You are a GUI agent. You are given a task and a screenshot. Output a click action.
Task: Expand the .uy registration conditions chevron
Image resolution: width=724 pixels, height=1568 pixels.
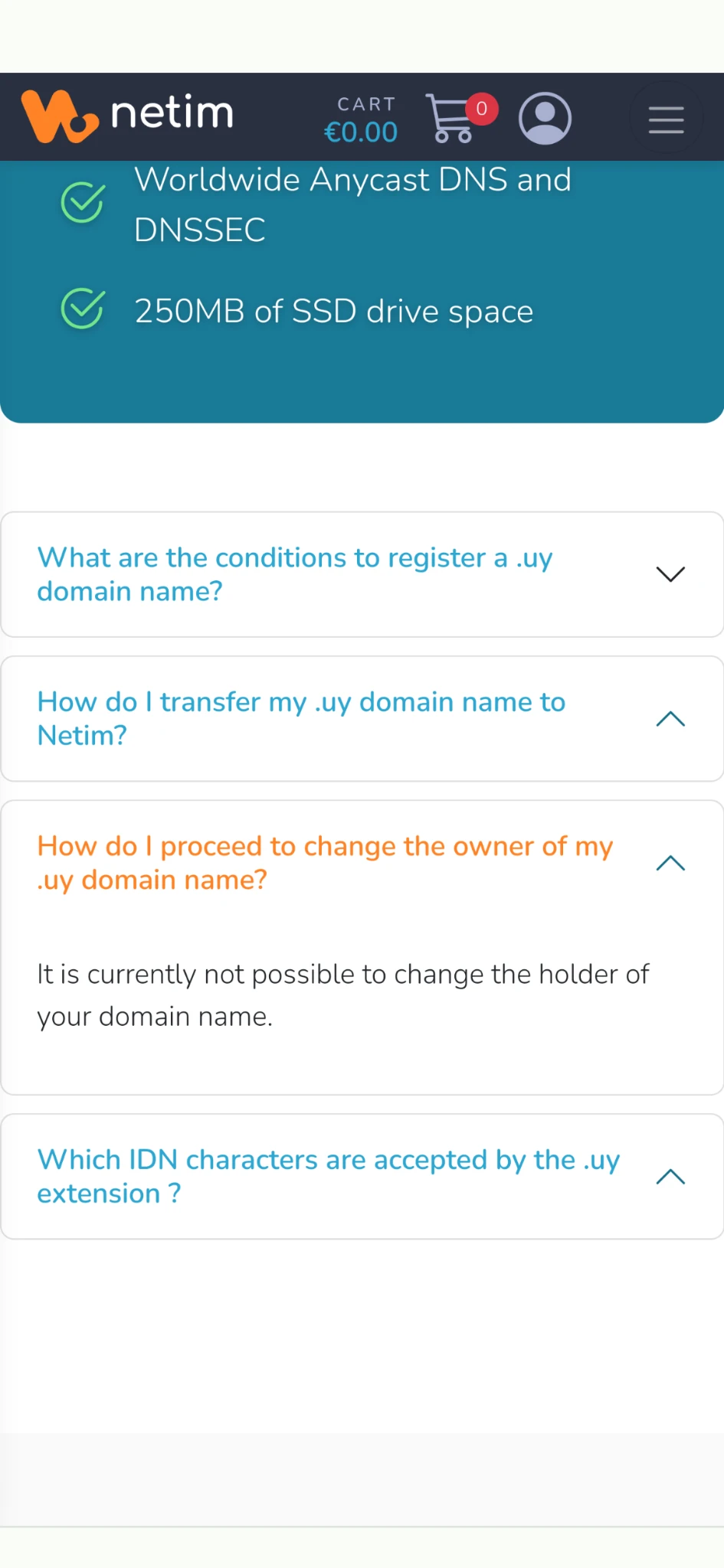(x=670, y=574)
